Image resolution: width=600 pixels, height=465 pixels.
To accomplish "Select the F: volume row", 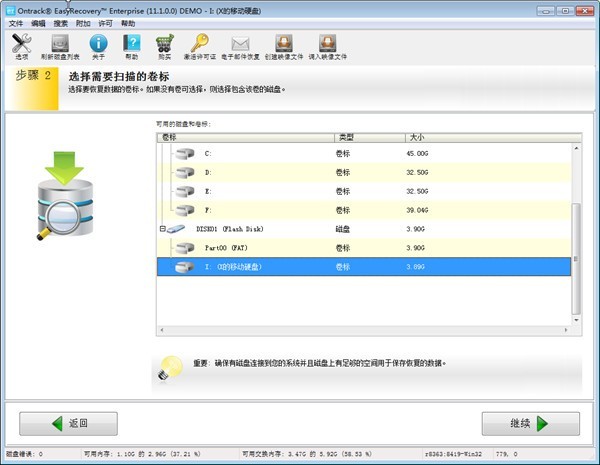I will pos(364,210).
